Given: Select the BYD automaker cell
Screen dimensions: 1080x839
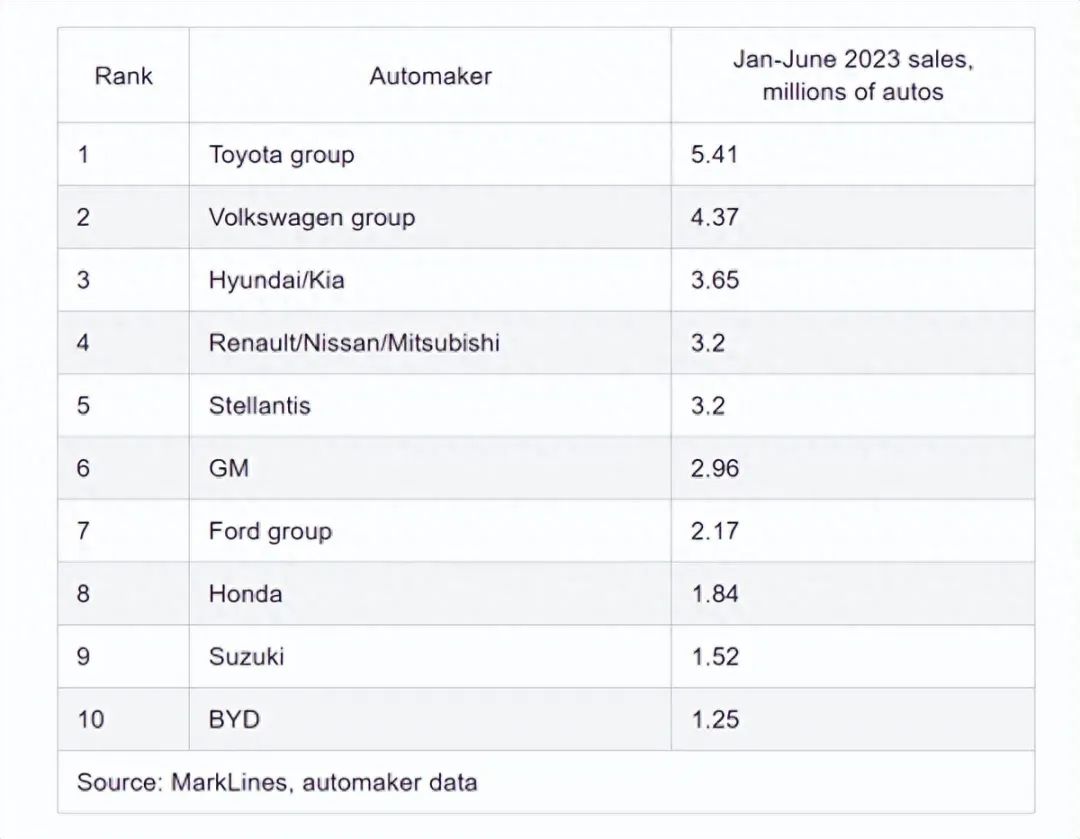Looking at the screenshot, I should pos(235,718).
